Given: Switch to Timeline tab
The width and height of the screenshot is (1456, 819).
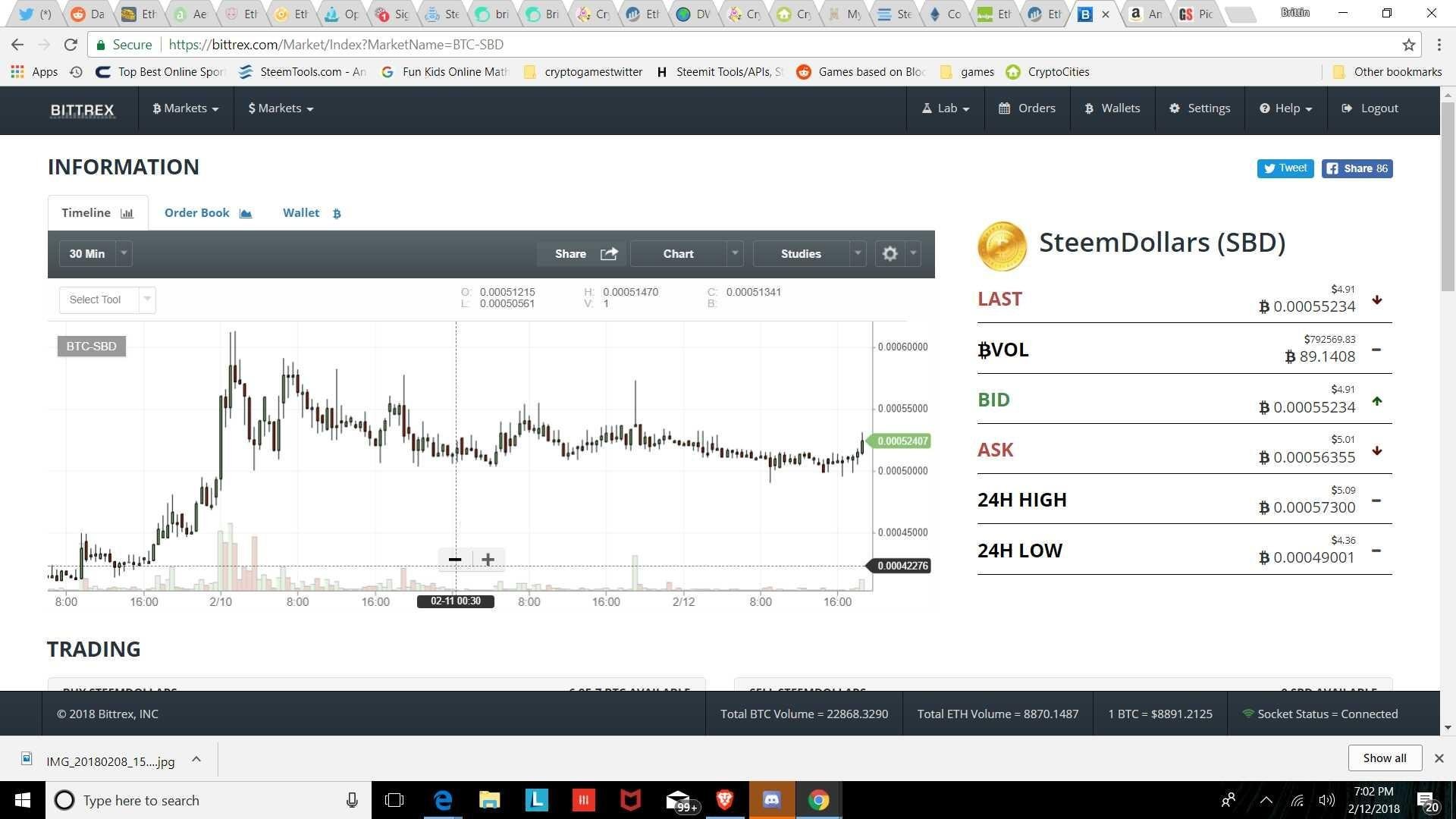Looking at the screenshot, I should [x=98, y=213].
